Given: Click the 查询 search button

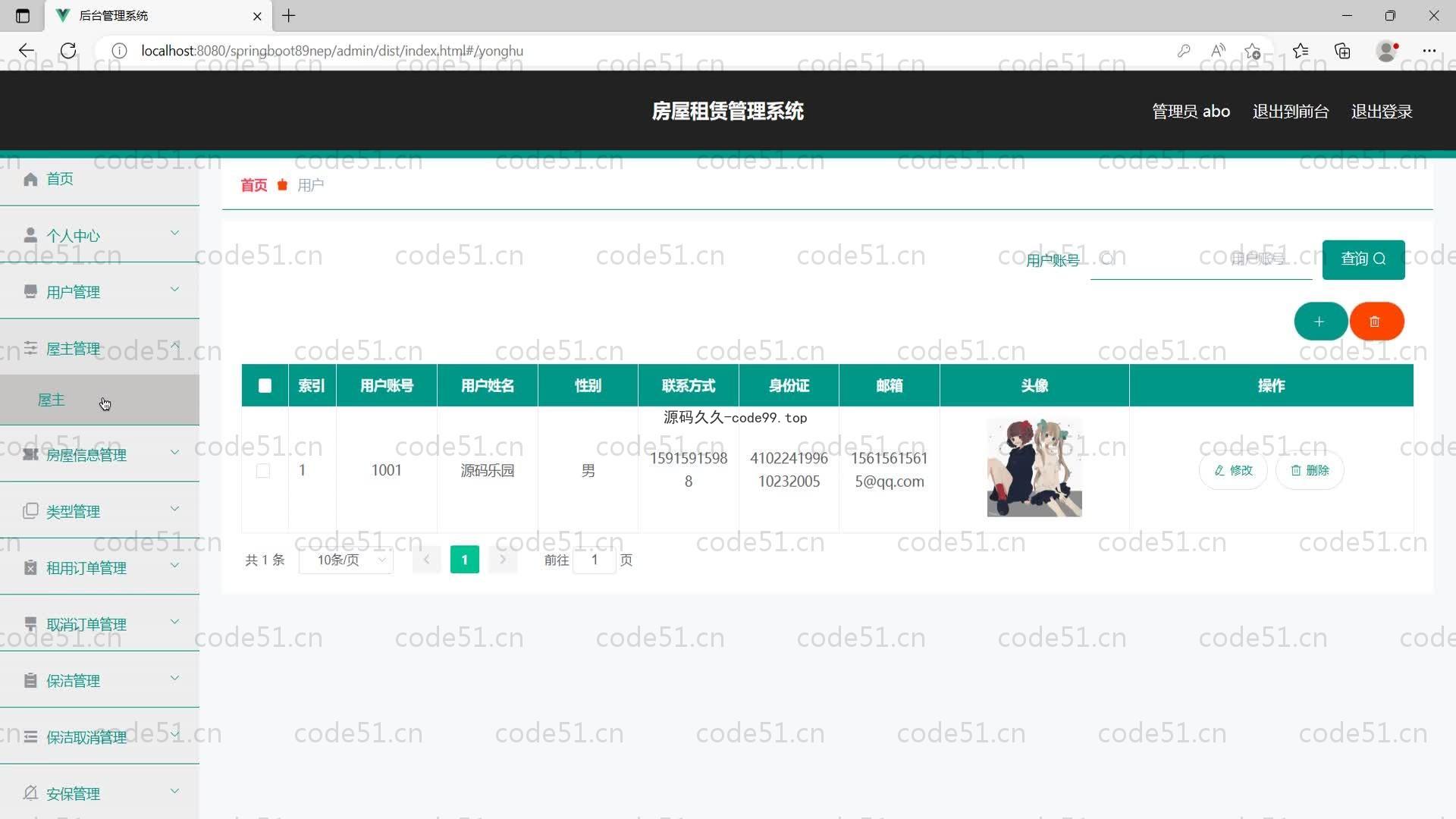Looking at the screenshot, I should coord(1363,259).
